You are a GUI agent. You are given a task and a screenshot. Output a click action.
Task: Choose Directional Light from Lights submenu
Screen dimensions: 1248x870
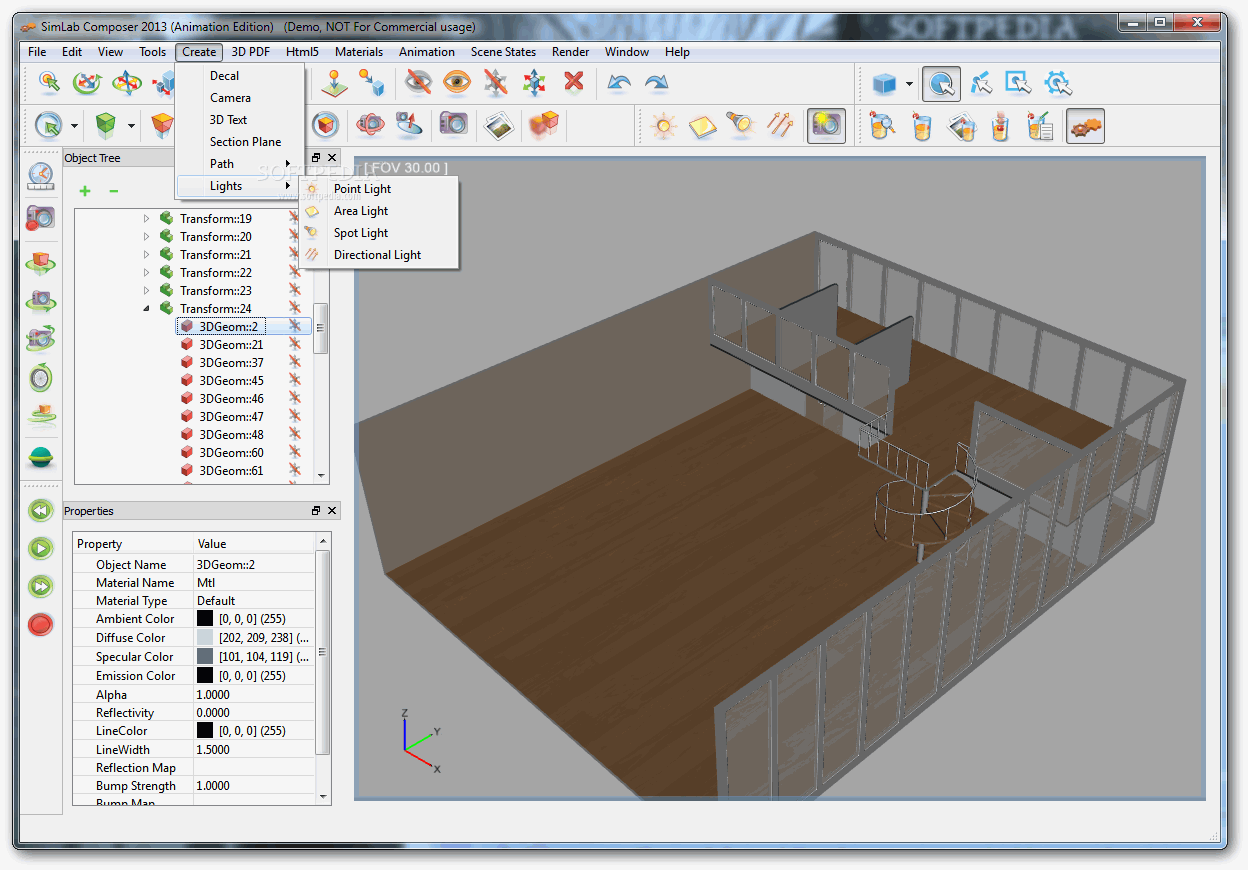click(x=379, y=254)
